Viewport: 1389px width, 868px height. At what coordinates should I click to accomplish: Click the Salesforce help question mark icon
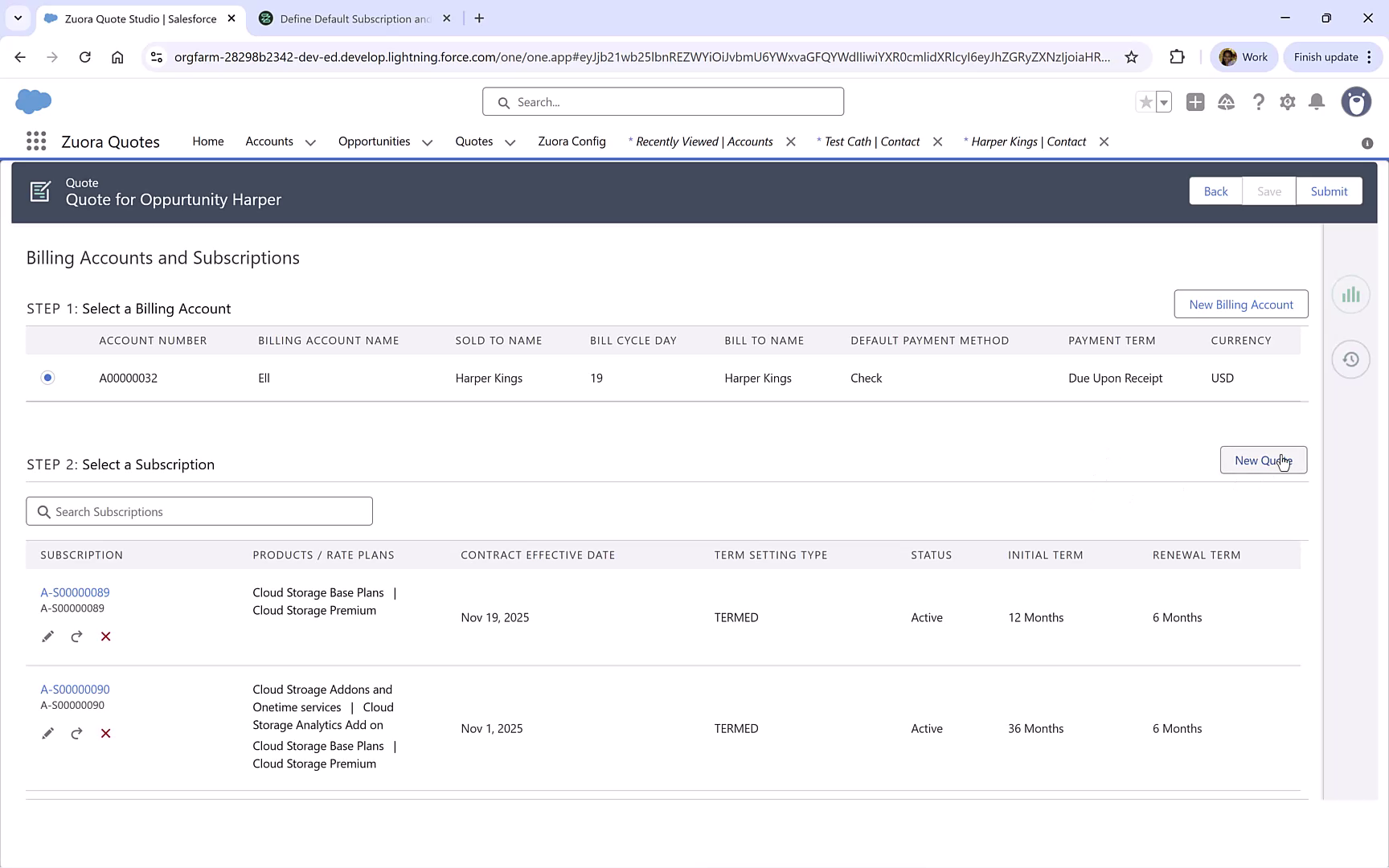[x=1258, y=102]
